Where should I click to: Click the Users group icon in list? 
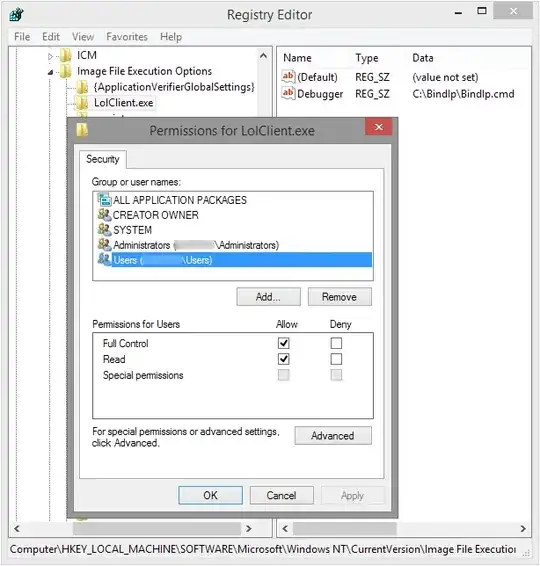point(104,259)
